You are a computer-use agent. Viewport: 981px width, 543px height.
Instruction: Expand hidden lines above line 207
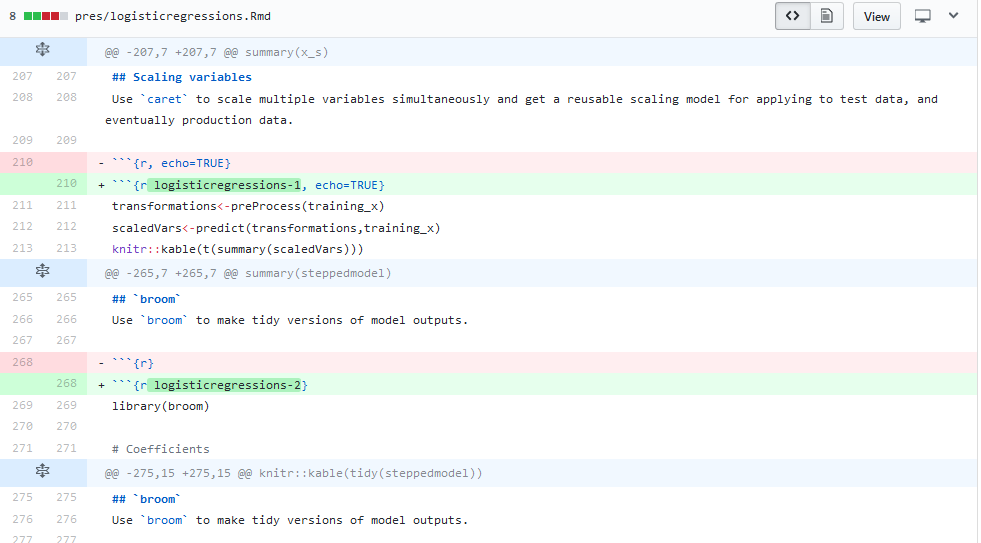click(43, 50)
